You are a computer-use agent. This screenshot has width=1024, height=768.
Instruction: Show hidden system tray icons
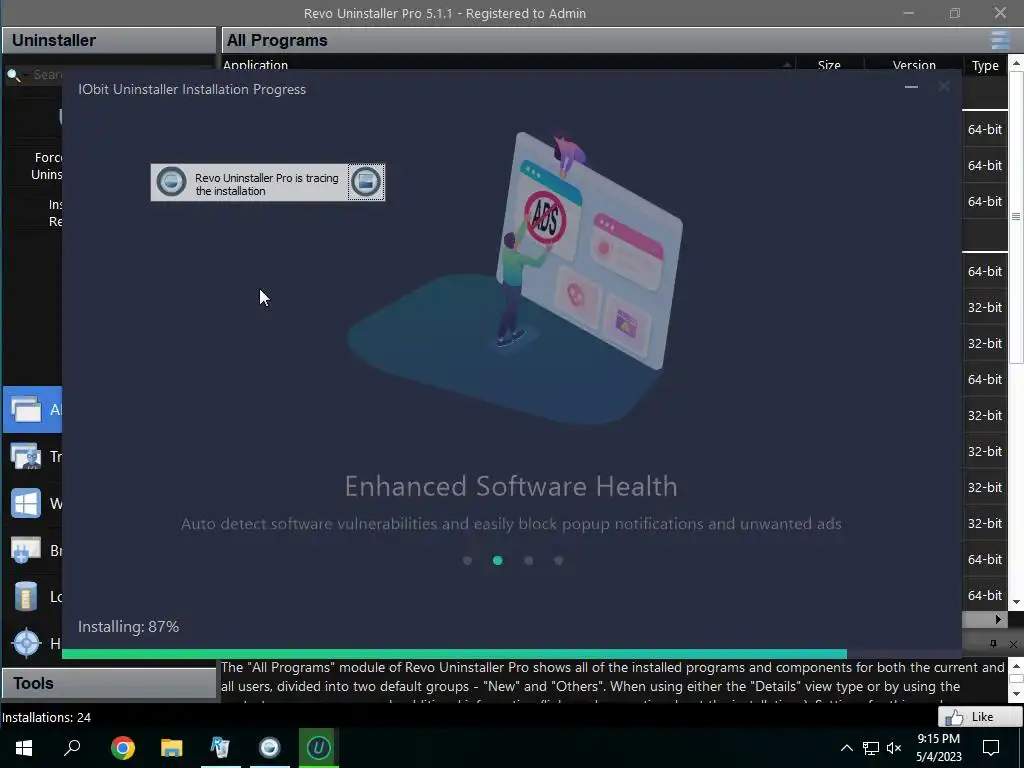pyautogui.click(x=846, y=748)
